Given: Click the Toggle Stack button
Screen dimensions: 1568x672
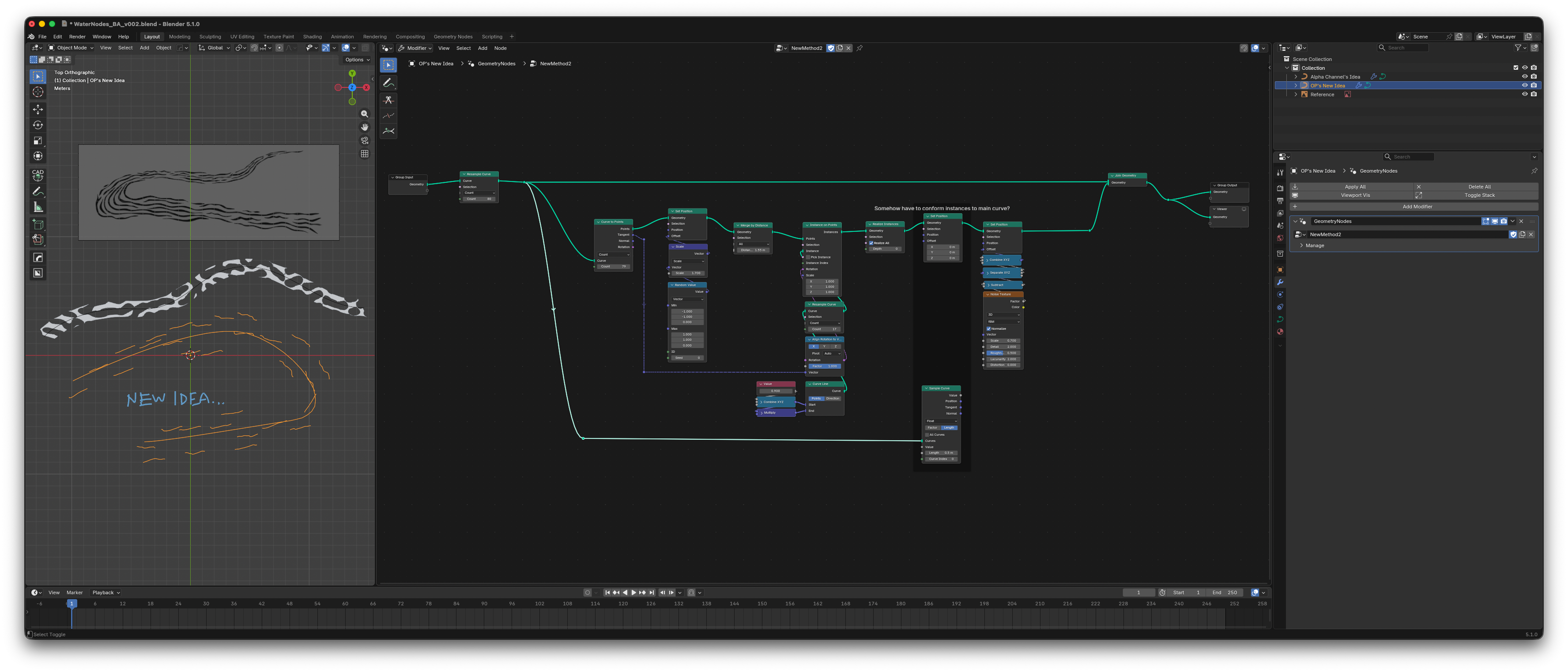Looking at the screenshot, I should point(1476,196).
